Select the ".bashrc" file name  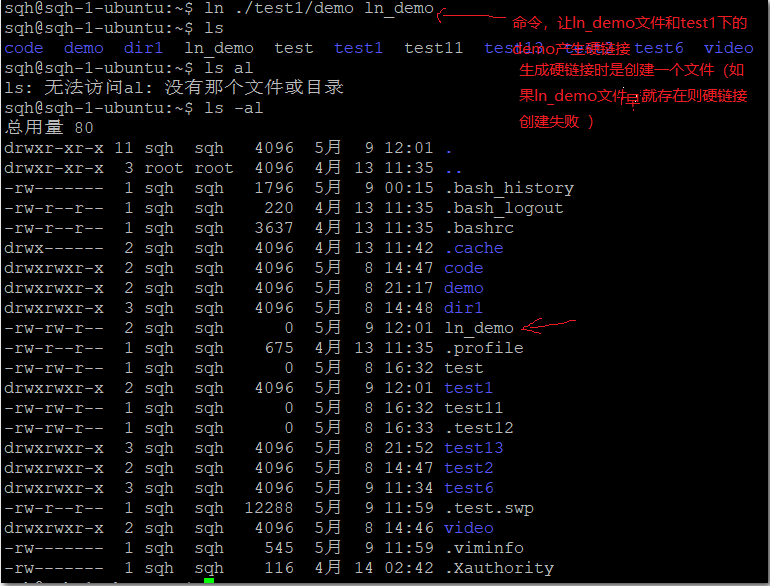pos(479,228)
